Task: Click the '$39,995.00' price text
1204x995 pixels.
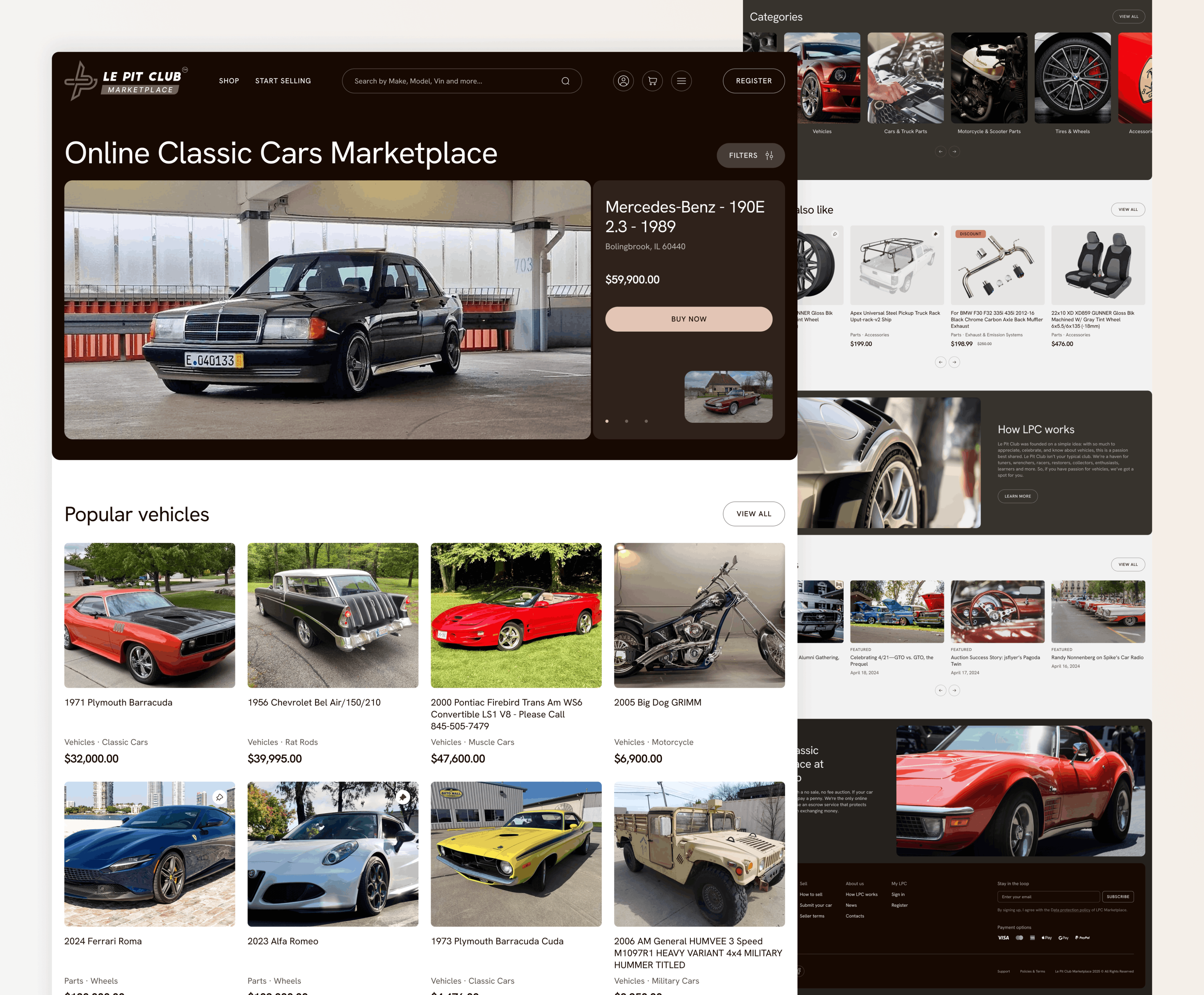Action: pyautogui.click(x=275, y=758)
